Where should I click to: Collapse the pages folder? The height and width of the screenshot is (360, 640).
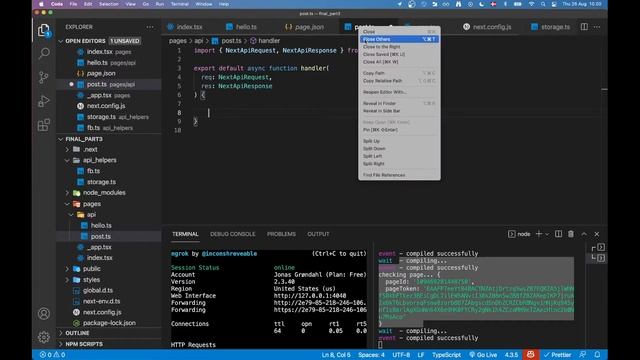pyautogui.click(x=67, y=204)
